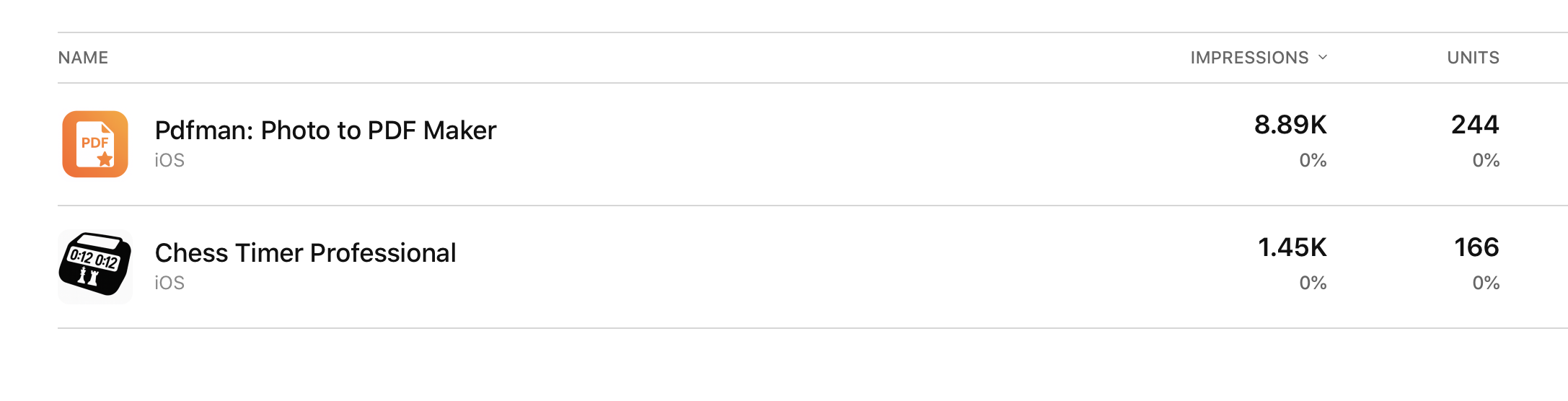Open the Chess Timer Professional app link
The image size is (1568, 401).
(305, 253)
